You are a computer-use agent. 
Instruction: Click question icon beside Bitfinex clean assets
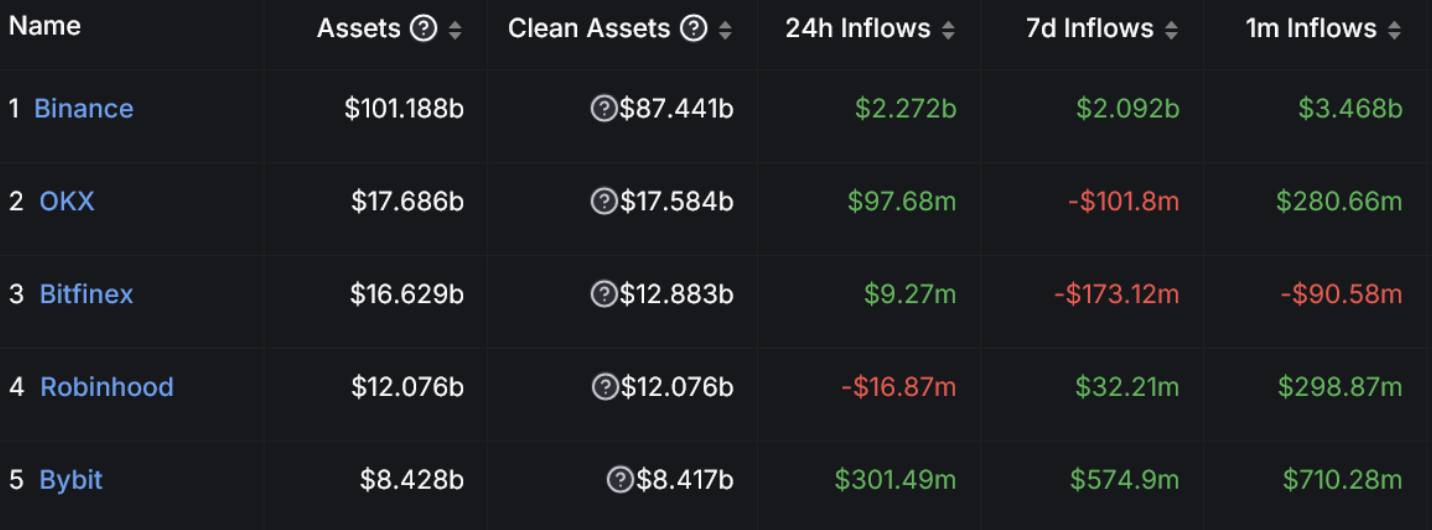pyautogui.click(x=604, y=294)
